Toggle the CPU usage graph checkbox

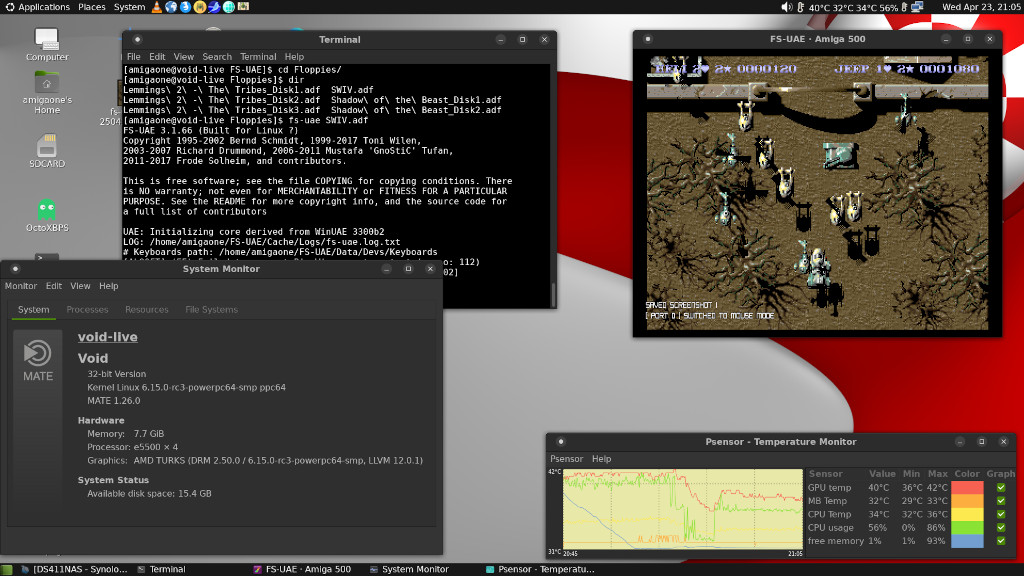1001,528
